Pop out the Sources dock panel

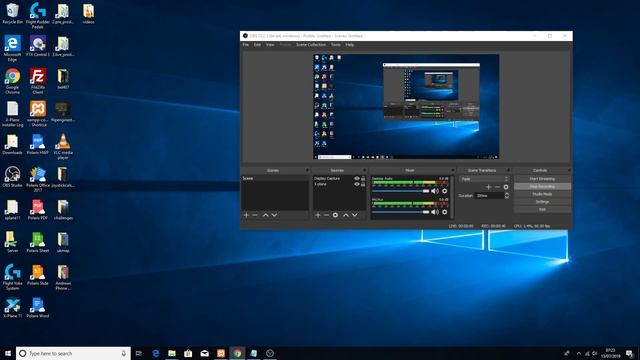(364, 170)
